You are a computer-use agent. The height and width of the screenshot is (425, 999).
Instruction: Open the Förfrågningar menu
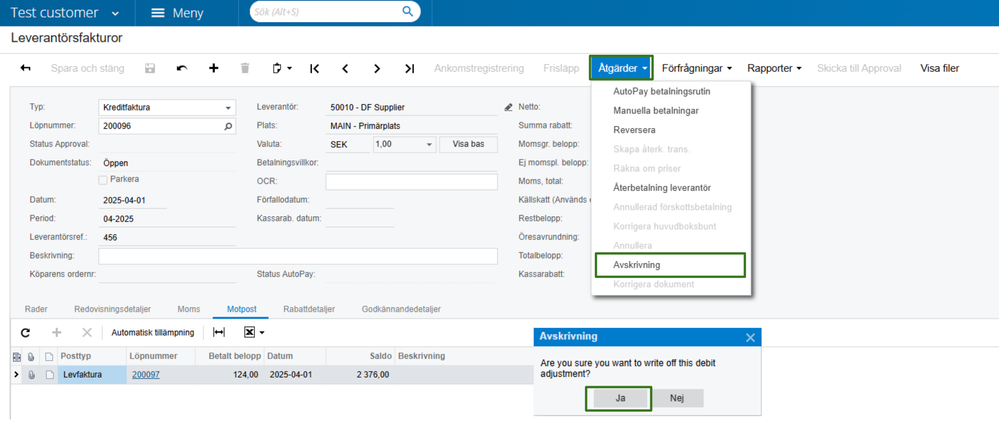click(x=696, y=68)
